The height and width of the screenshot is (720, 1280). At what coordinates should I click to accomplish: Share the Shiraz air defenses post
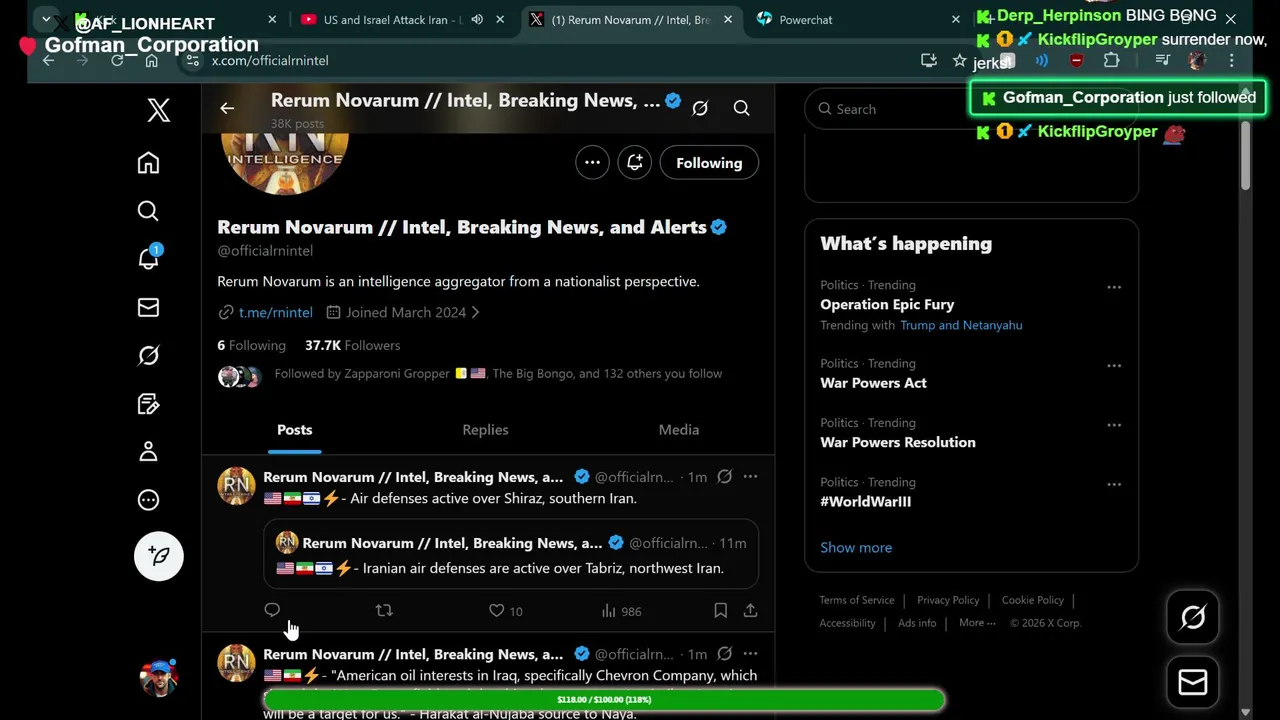pyautogui.click(x=750, y=610)
